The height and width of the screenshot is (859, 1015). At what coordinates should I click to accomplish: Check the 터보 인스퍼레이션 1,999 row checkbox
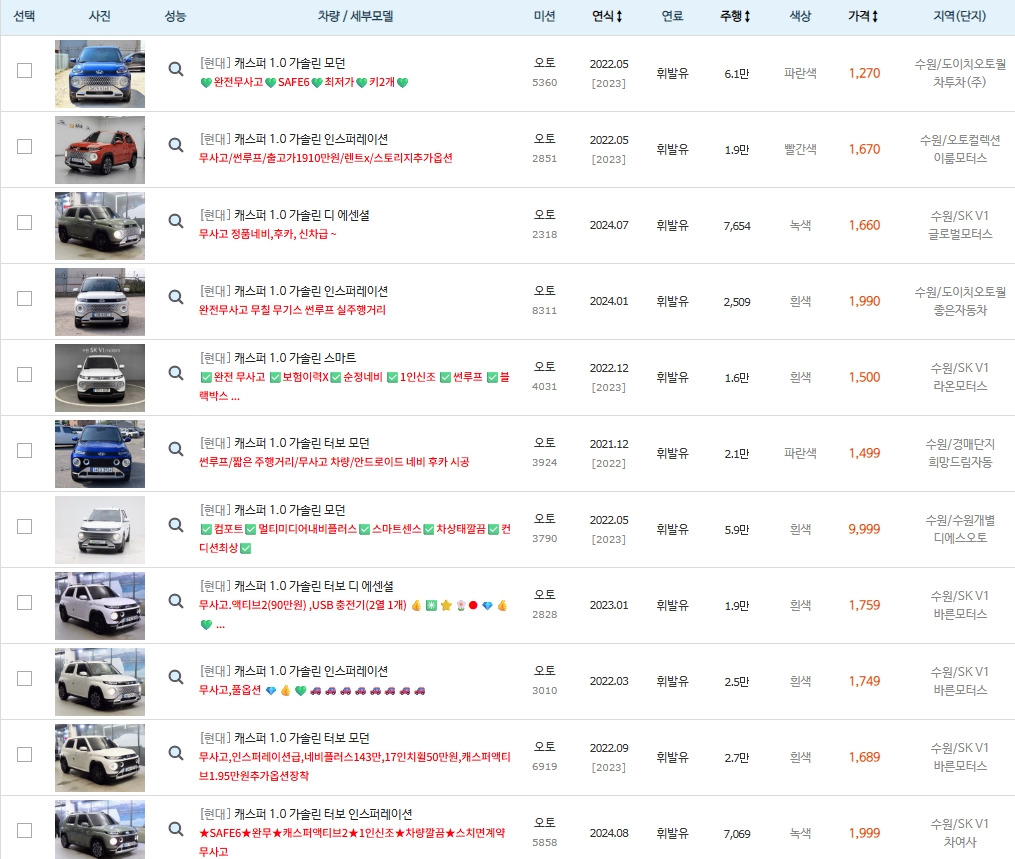25,831
